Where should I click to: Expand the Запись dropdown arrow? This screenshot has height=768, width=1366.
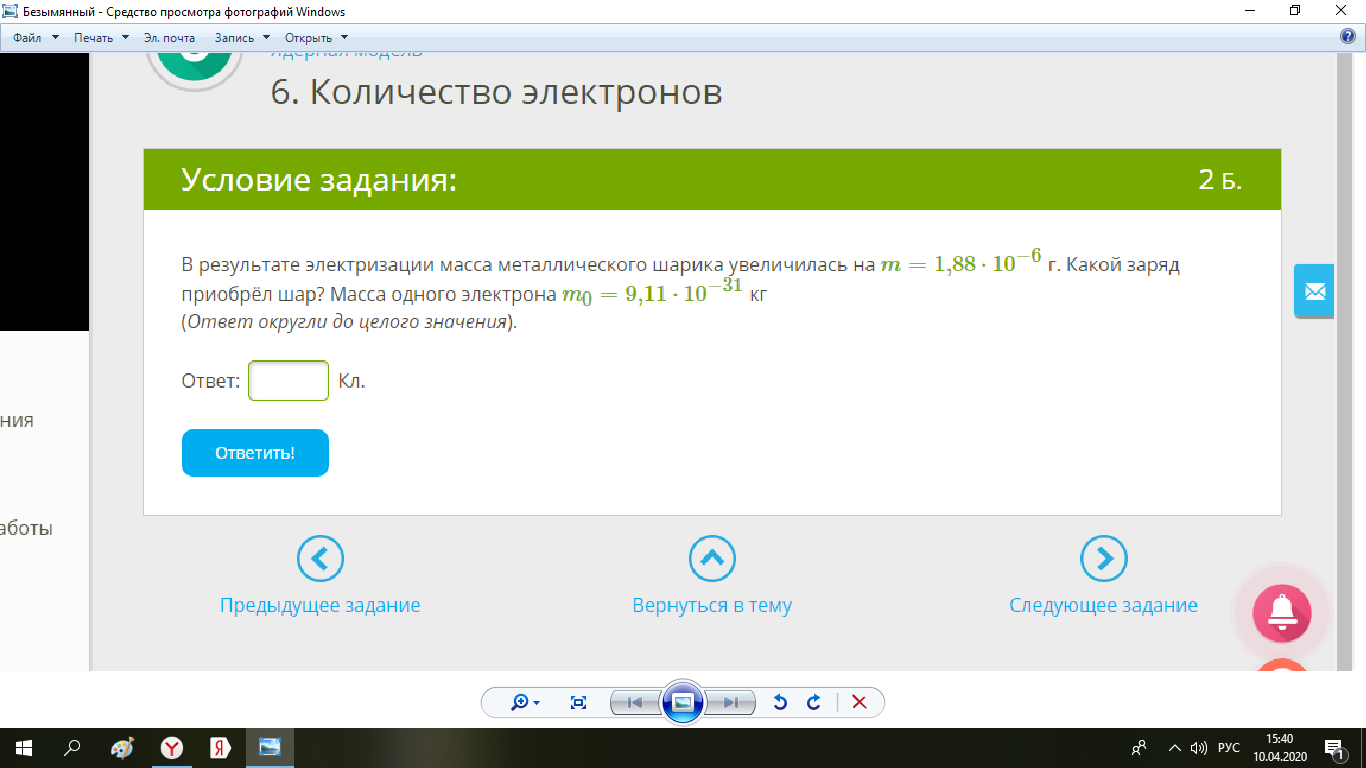(x=267, y=37)
